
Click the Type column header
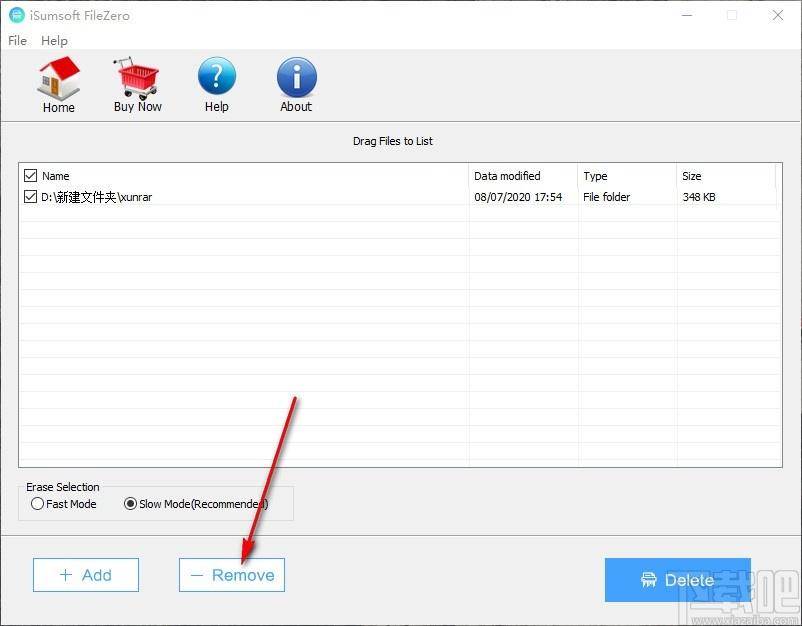pos(595,176)
